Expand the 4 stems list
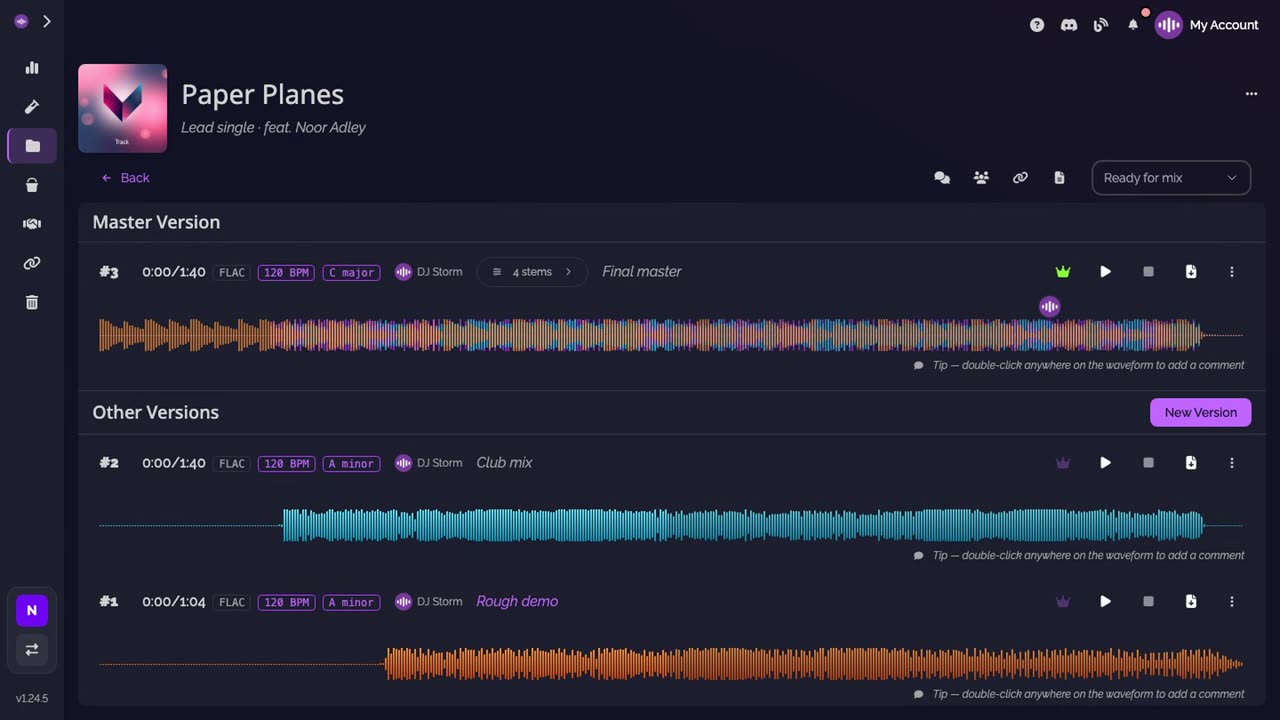Image resolution: width=1280 pixels, height=720 pixels. coord(532,272)
